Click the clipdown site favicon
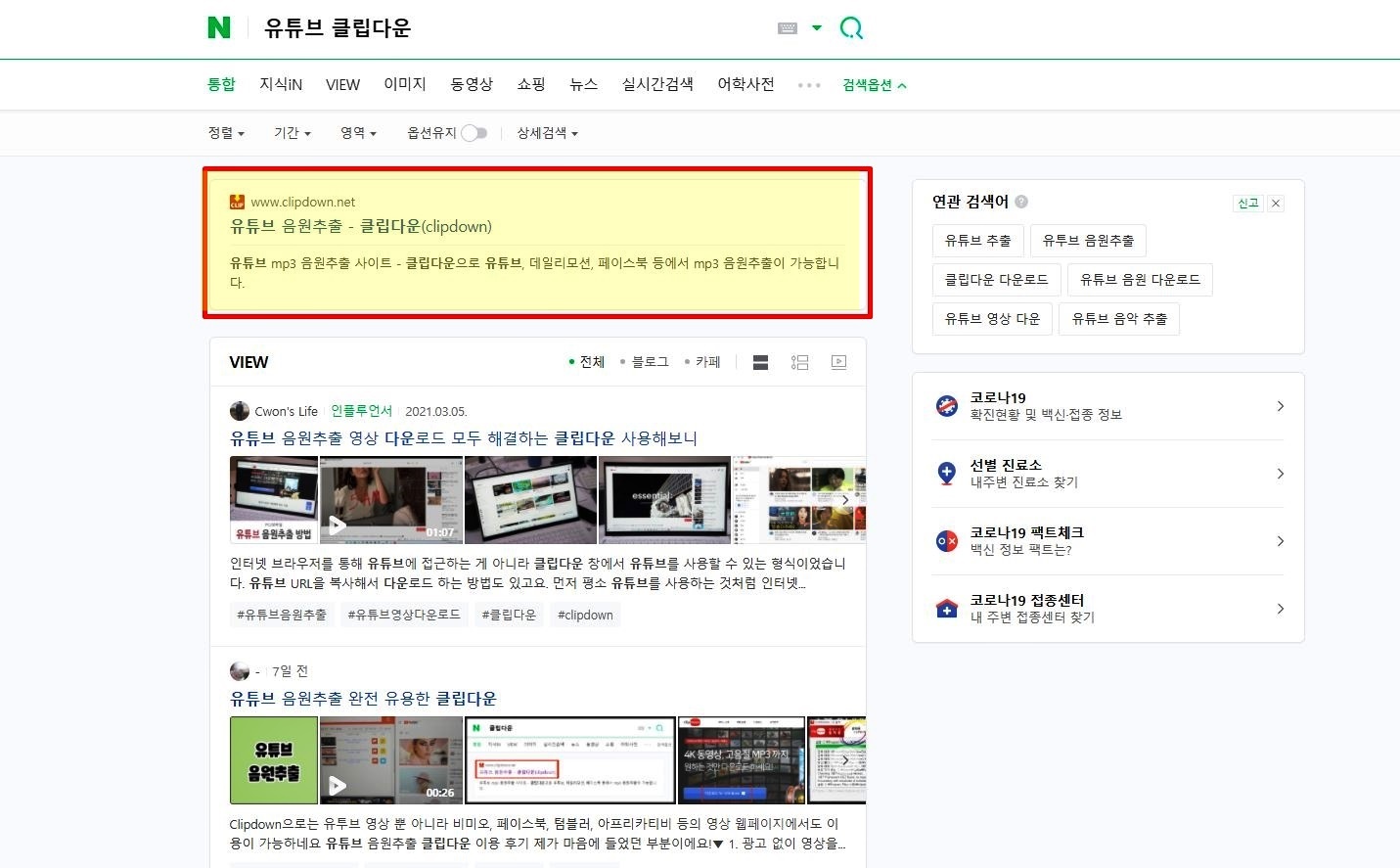This screenshot has height=868, width=1400. coord(237,202)
